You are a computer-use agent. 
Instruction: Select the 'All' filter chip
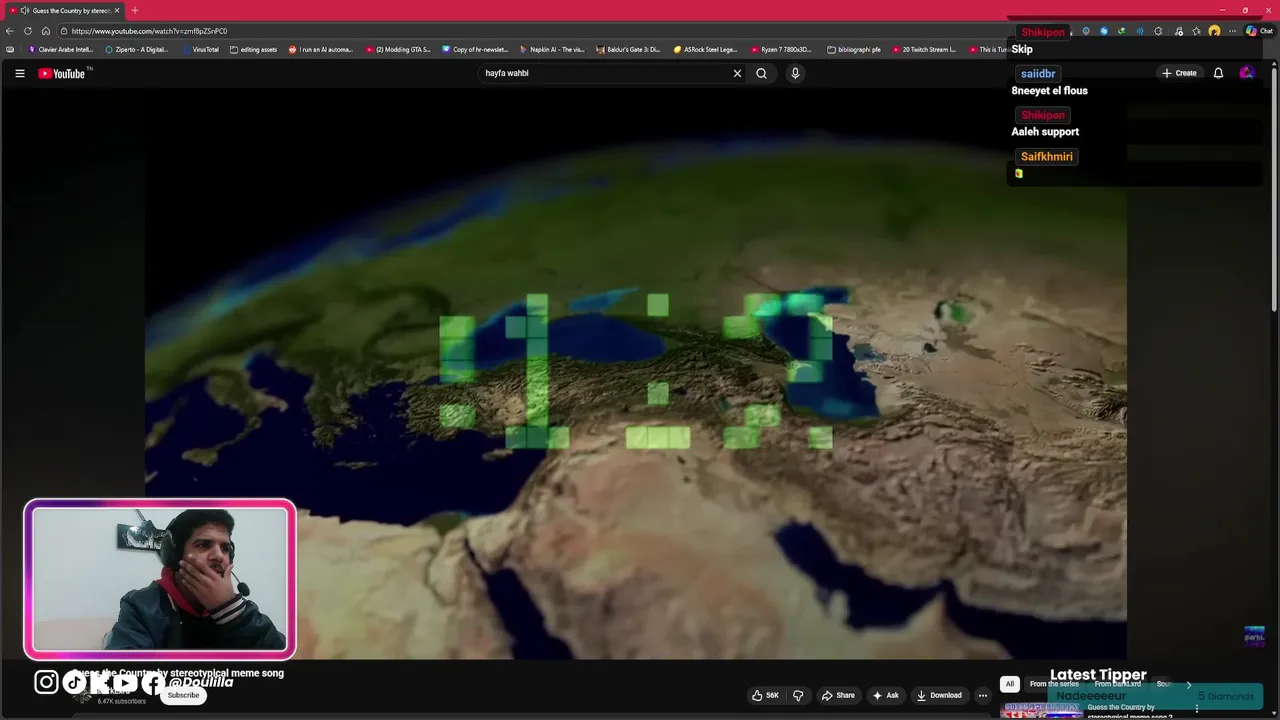1010,684
